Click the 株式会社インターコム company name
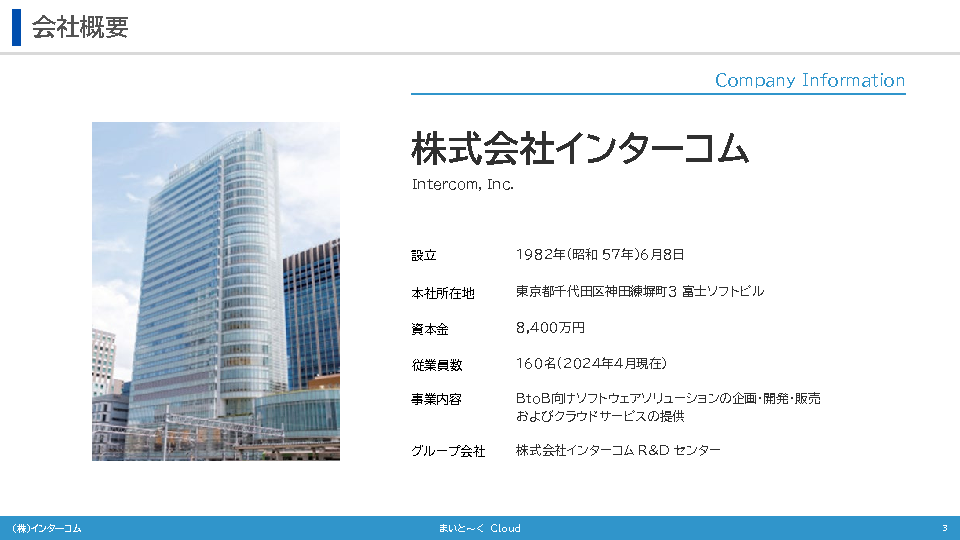 (580, 150)
